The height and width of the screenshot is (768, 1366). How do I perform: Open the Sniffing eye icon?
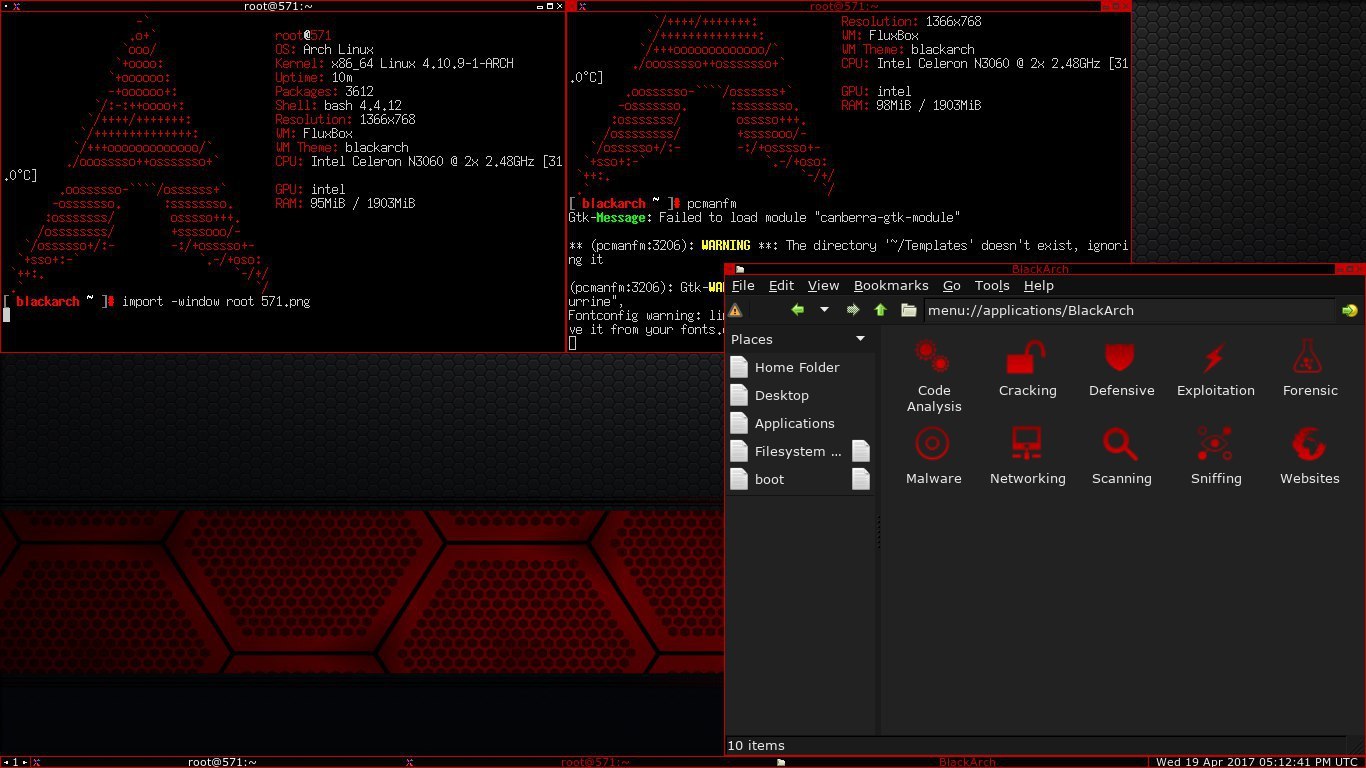[x=1215, y=444]
